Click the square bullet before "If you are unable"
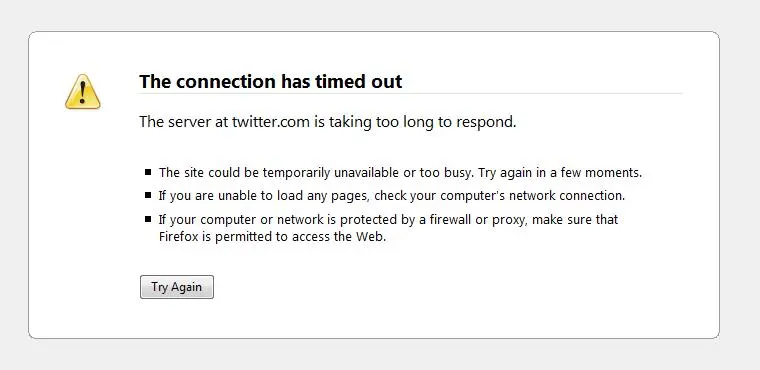The width and height of the screenshot is (760, 370). click(148, 195)
